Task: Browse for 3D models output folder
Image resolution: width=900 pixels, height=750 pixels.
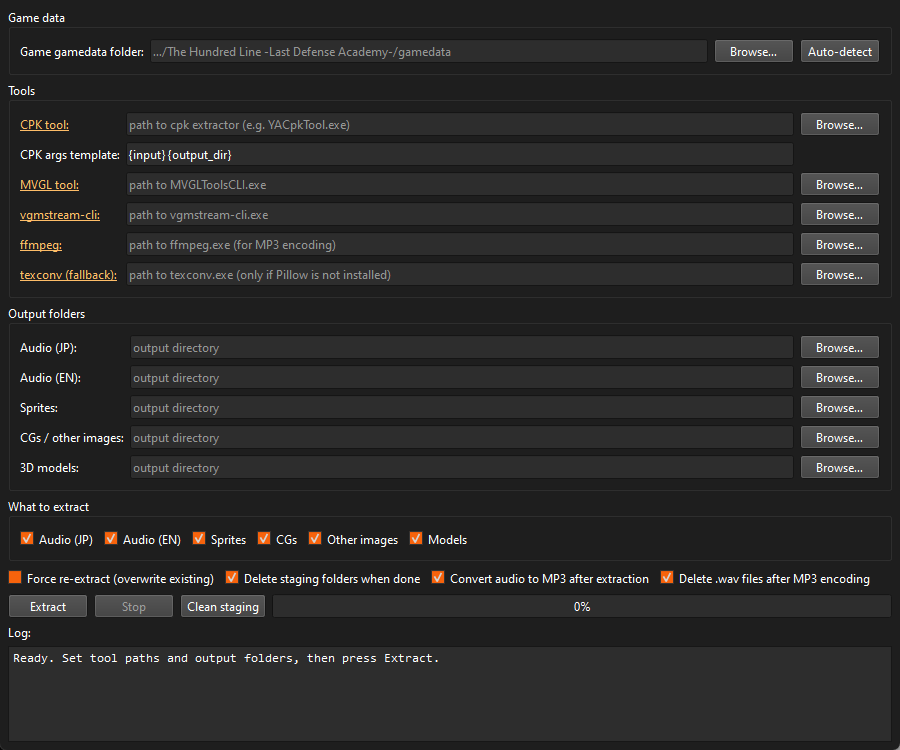Action: click(839, 468)
